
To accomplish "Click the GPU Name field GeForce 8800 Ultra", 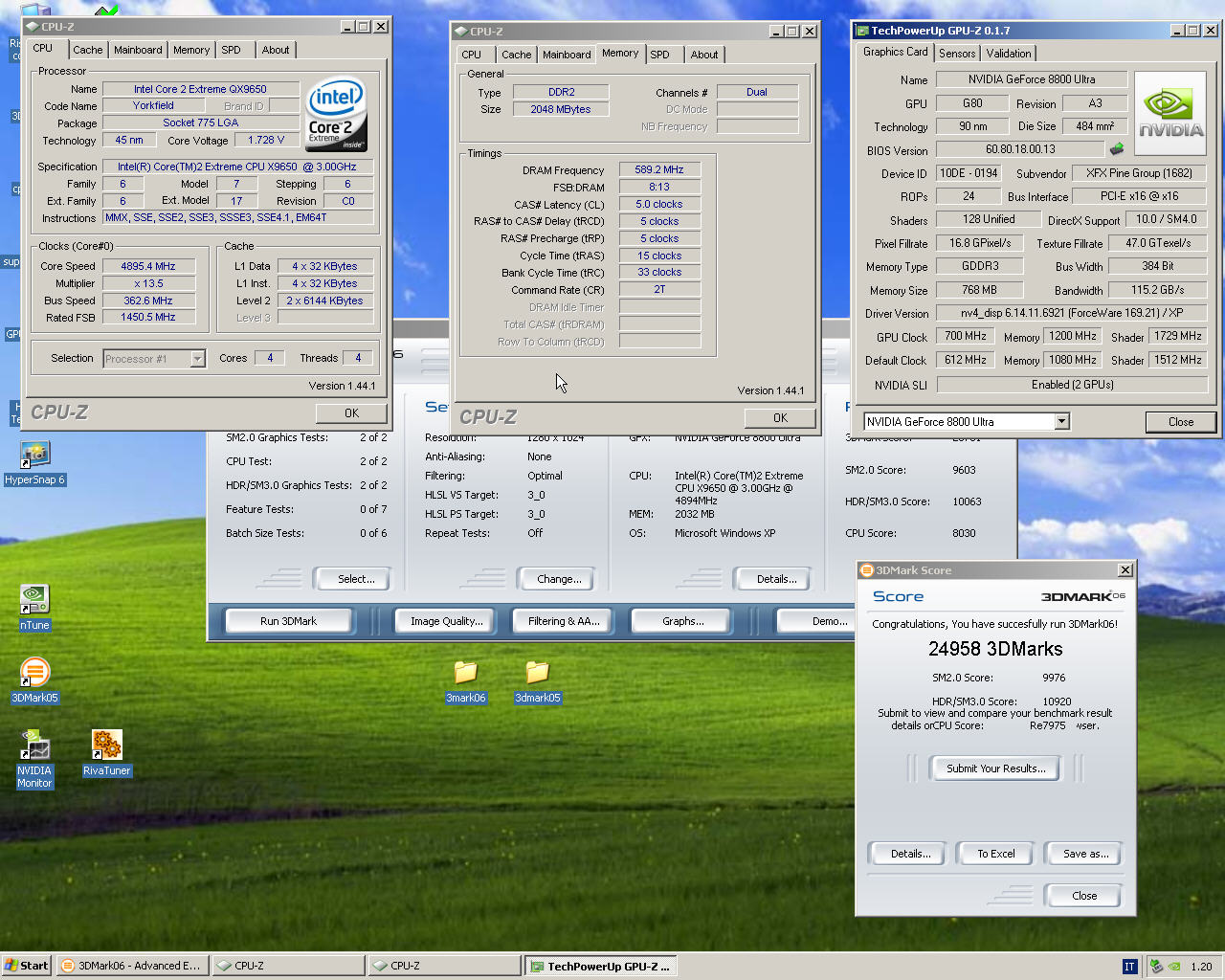I will pos(1032,79).
